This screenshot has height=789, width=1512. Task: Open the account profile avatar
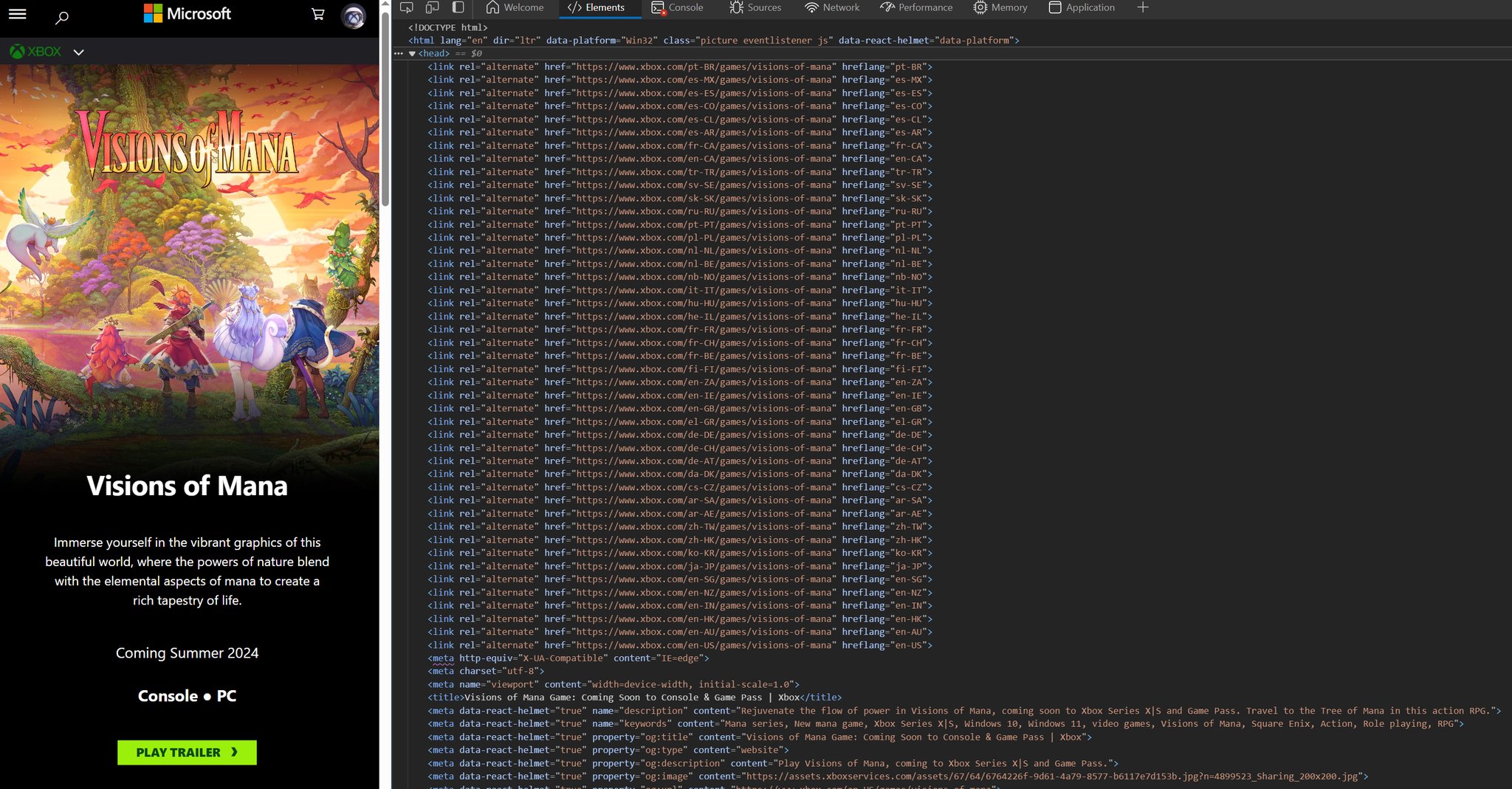coord(354,16)
